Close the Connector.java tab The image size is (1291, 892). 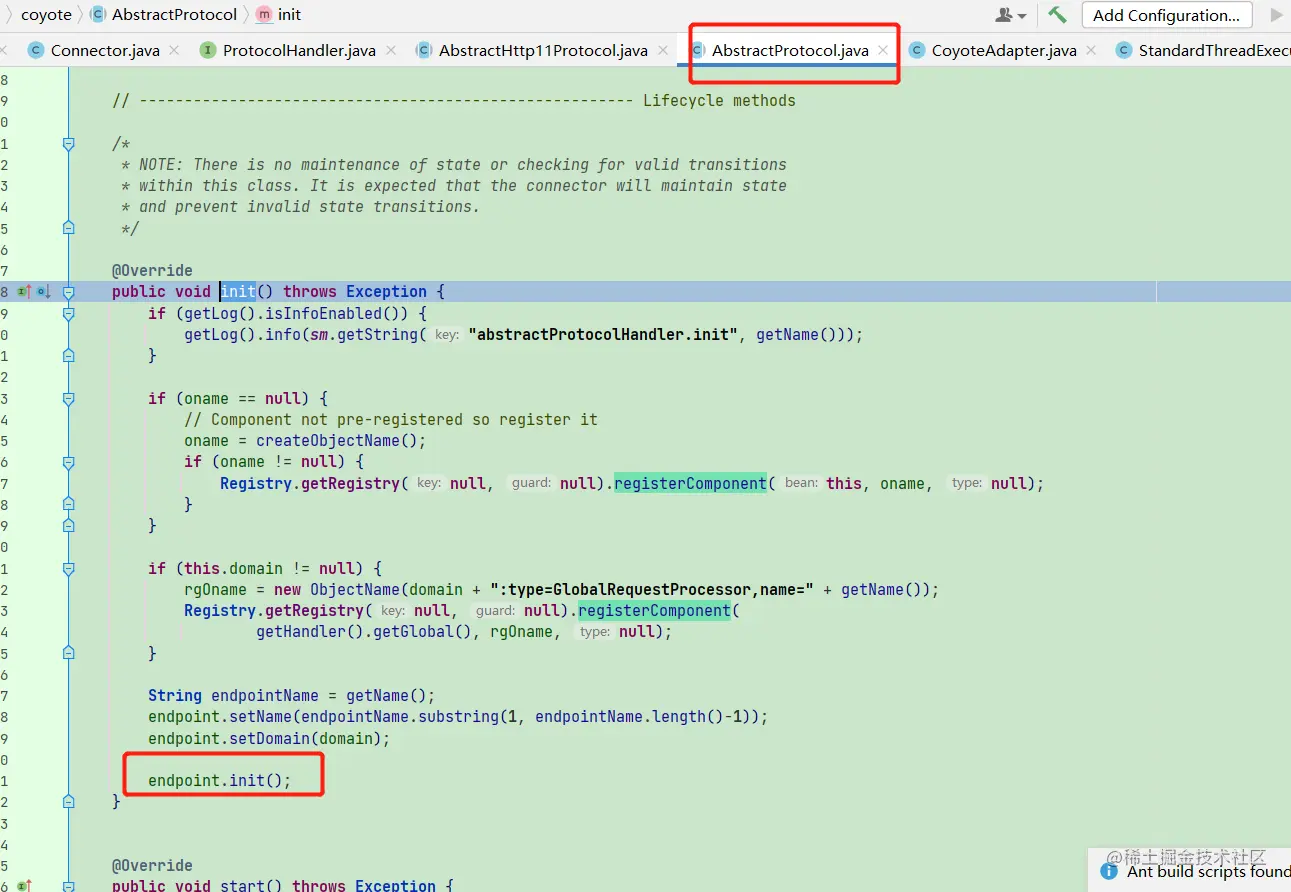click(174, 50)
